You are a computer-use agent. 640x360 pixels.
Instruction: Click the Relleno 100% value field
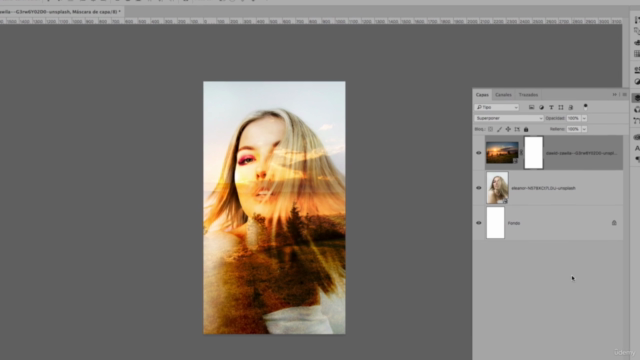[573, 129]
